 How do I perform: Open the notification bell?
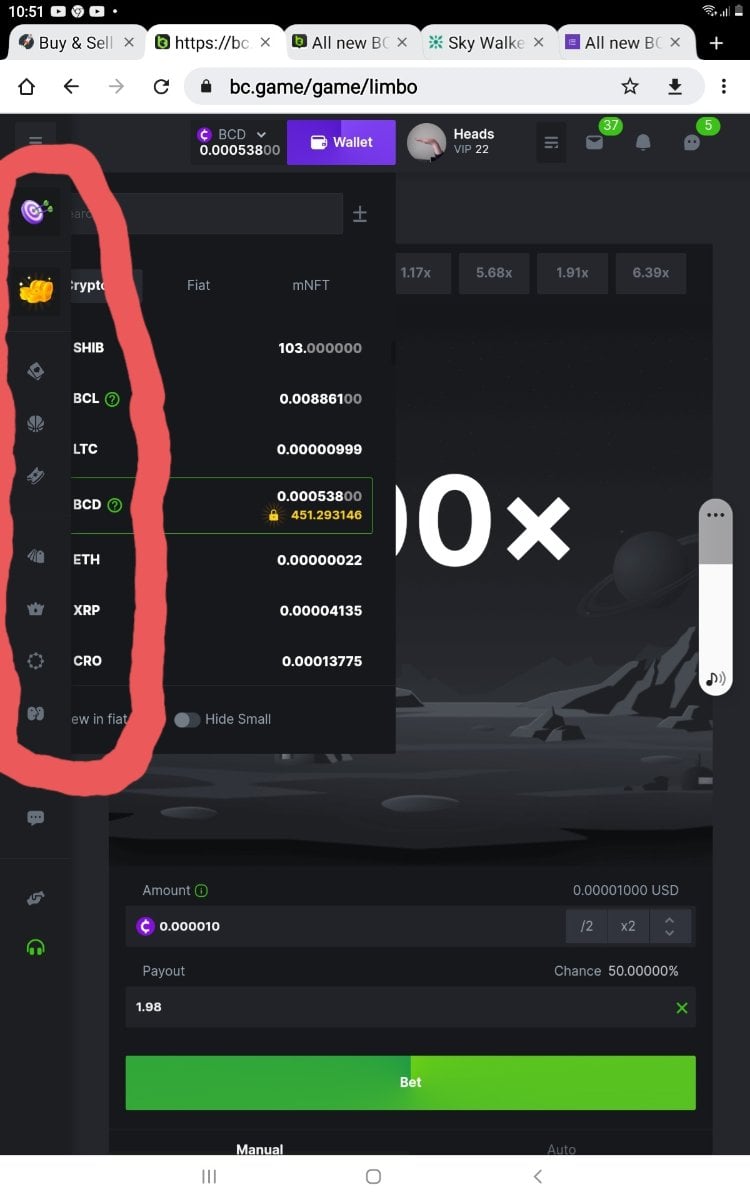pos(643,142)
